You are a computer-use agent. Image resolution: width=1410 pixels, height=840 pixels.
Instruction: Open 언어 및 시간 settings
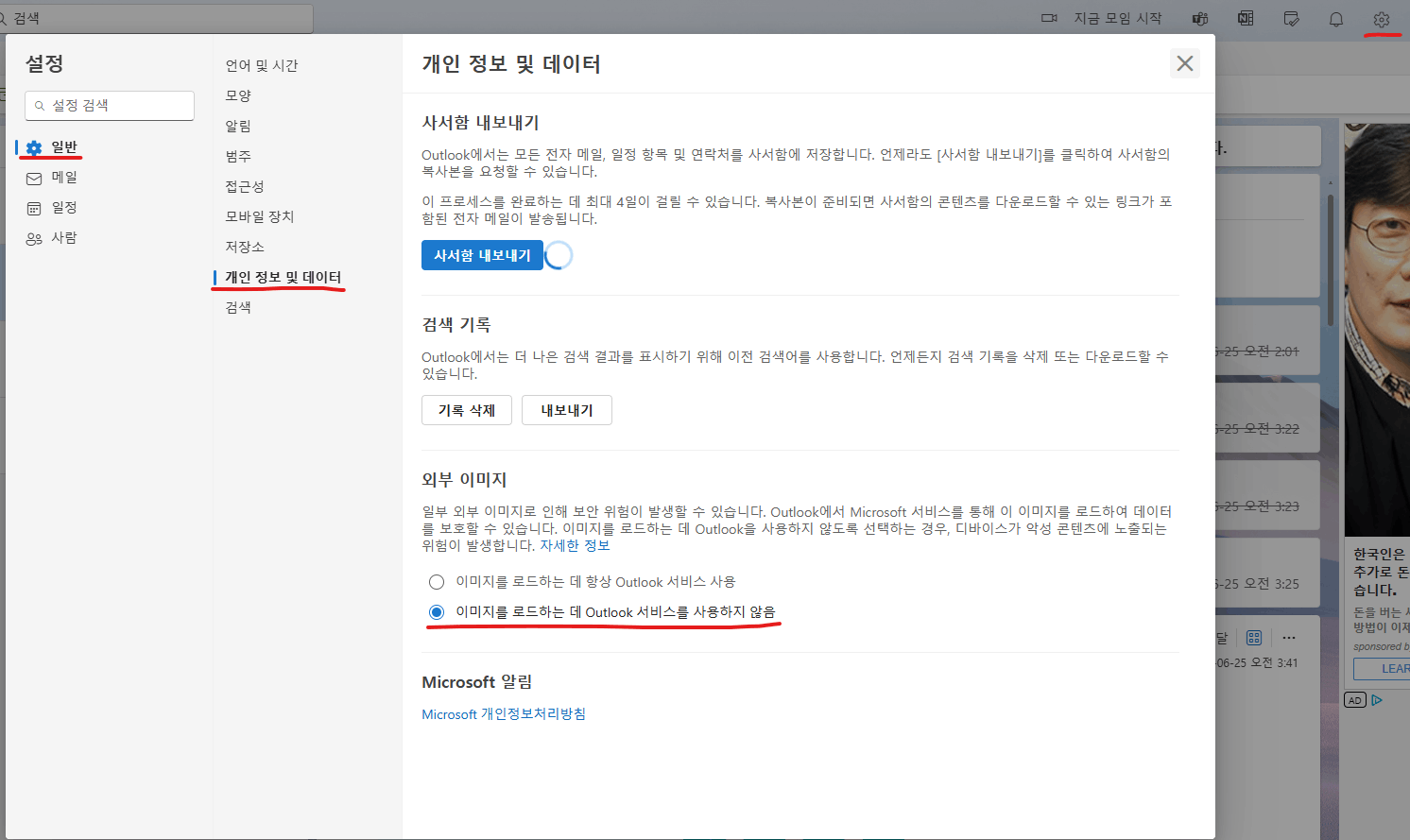pos(262,65)
